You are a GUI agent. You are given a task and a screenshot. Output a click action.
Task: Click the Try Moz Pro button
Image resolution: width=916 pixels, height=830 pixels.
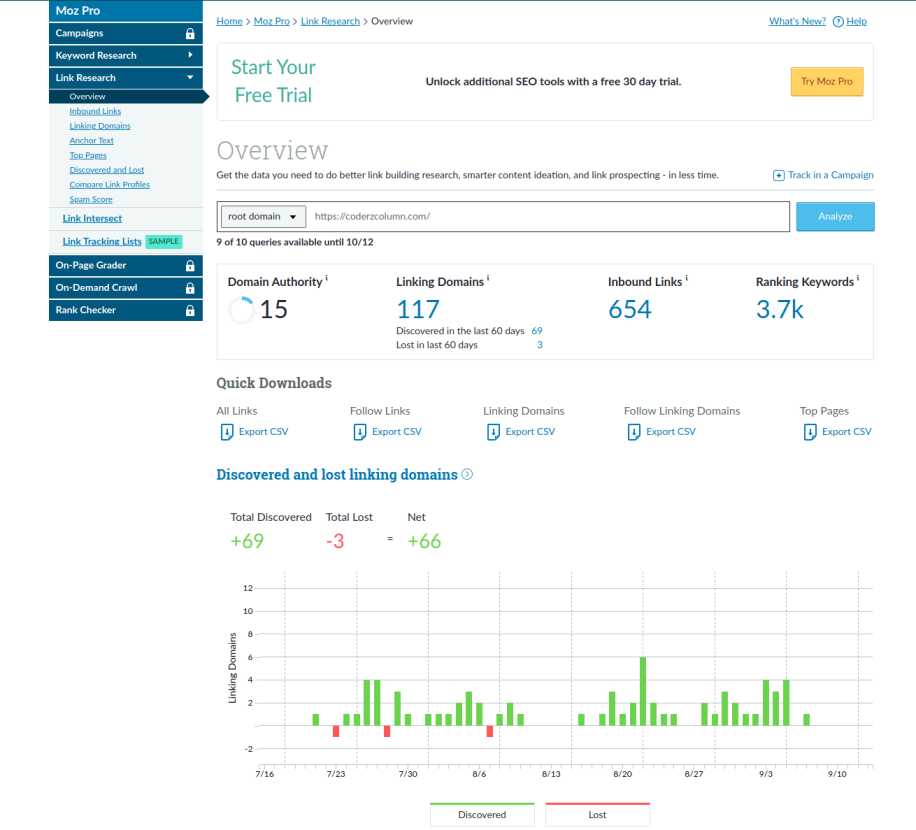[827, 82]
